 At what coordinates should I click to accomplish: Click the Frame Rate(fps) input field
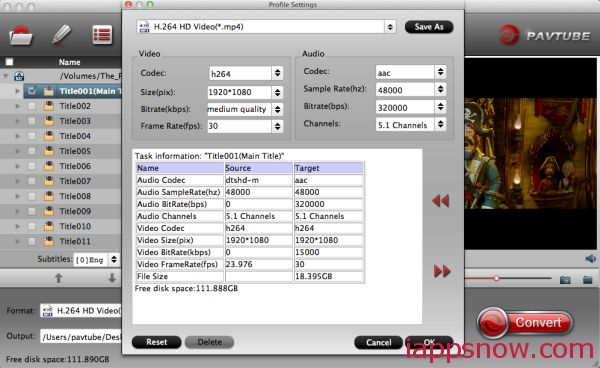pyautogui.click(x=239, y=126)
